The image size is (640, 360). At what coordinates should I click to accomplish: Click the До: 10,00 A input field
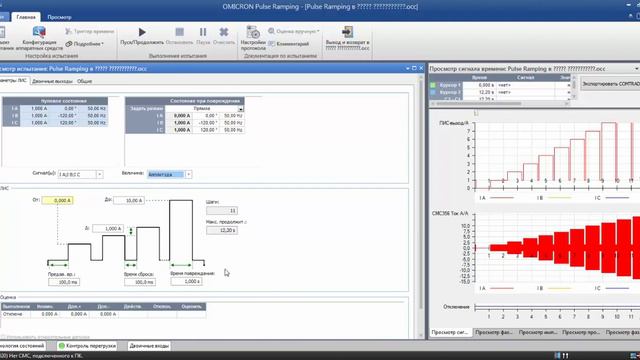pos(129,200)
